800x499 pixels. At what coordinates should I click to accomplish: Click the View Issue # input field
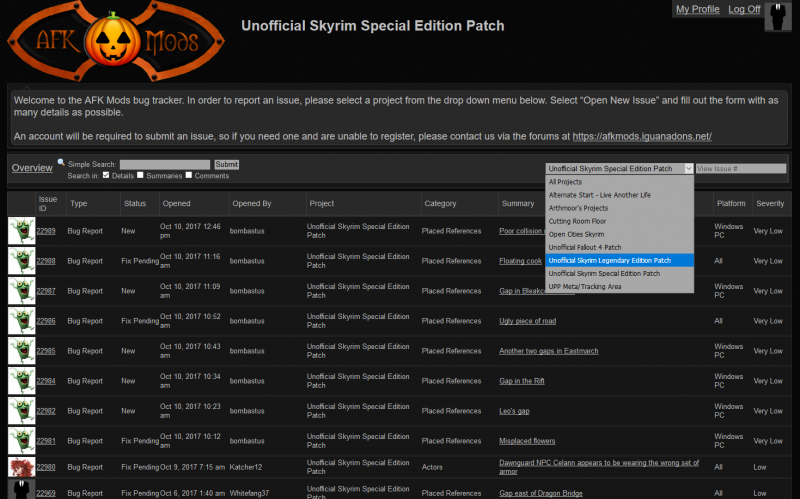[x=741, y=168]
